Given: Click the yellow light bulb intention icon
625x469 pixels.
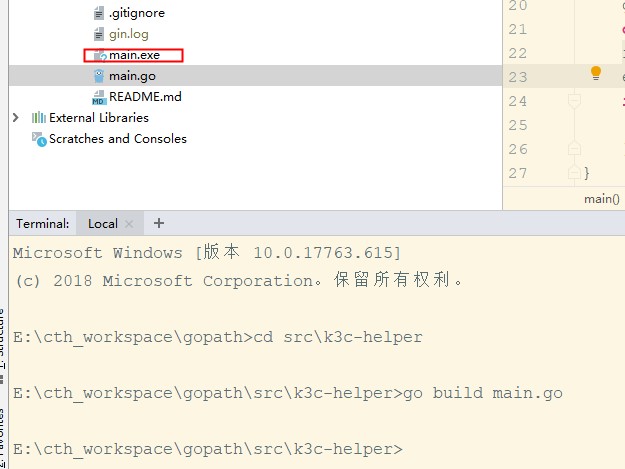Looking at the screenshot, I should tap(596, 73).
